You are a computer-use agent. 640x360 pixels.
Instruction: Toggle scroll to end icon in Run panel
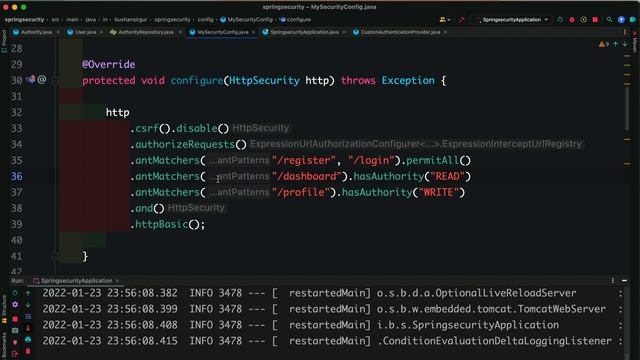pos(28,328)
